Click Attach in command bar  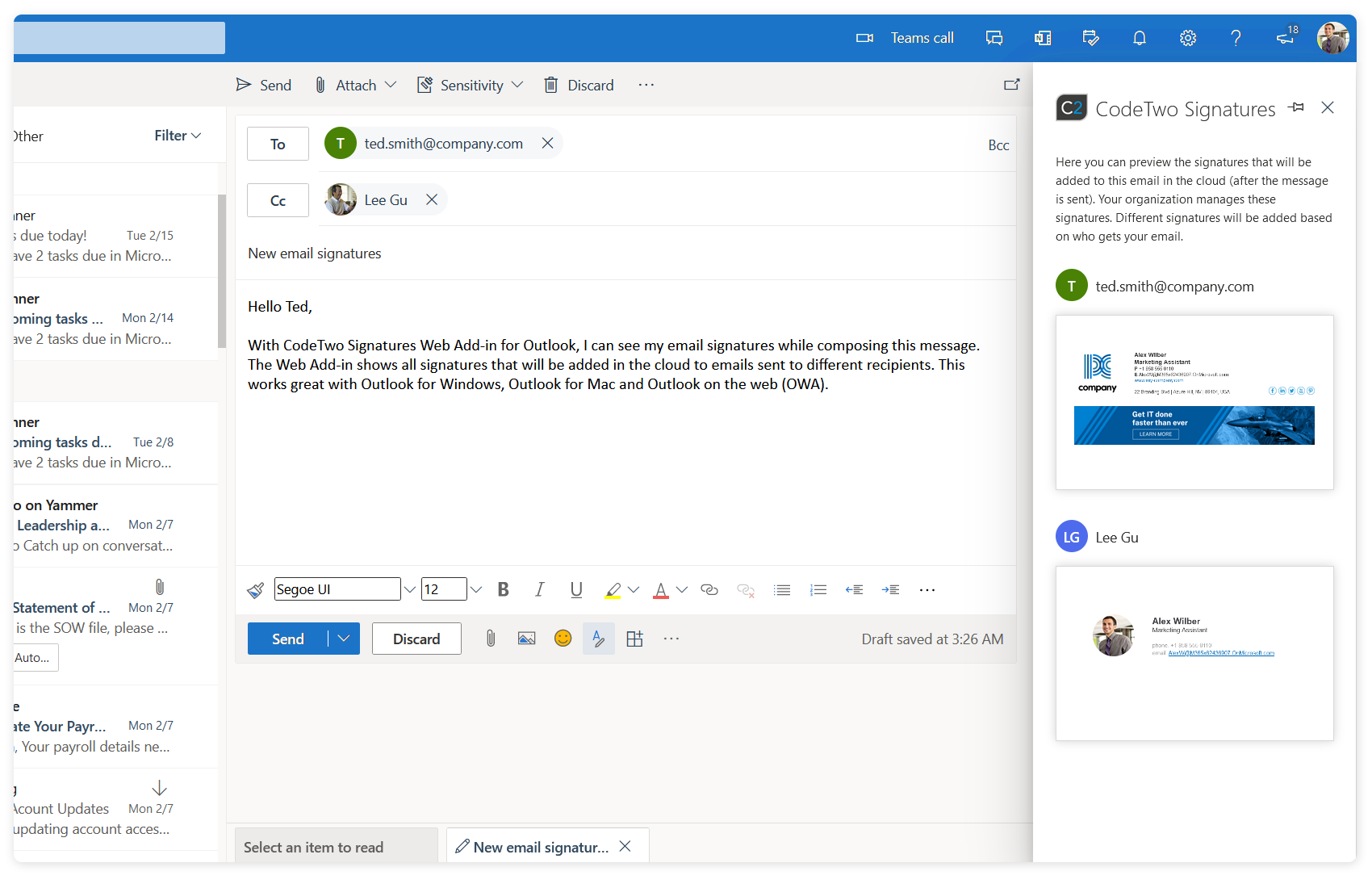tap(345, 85)
